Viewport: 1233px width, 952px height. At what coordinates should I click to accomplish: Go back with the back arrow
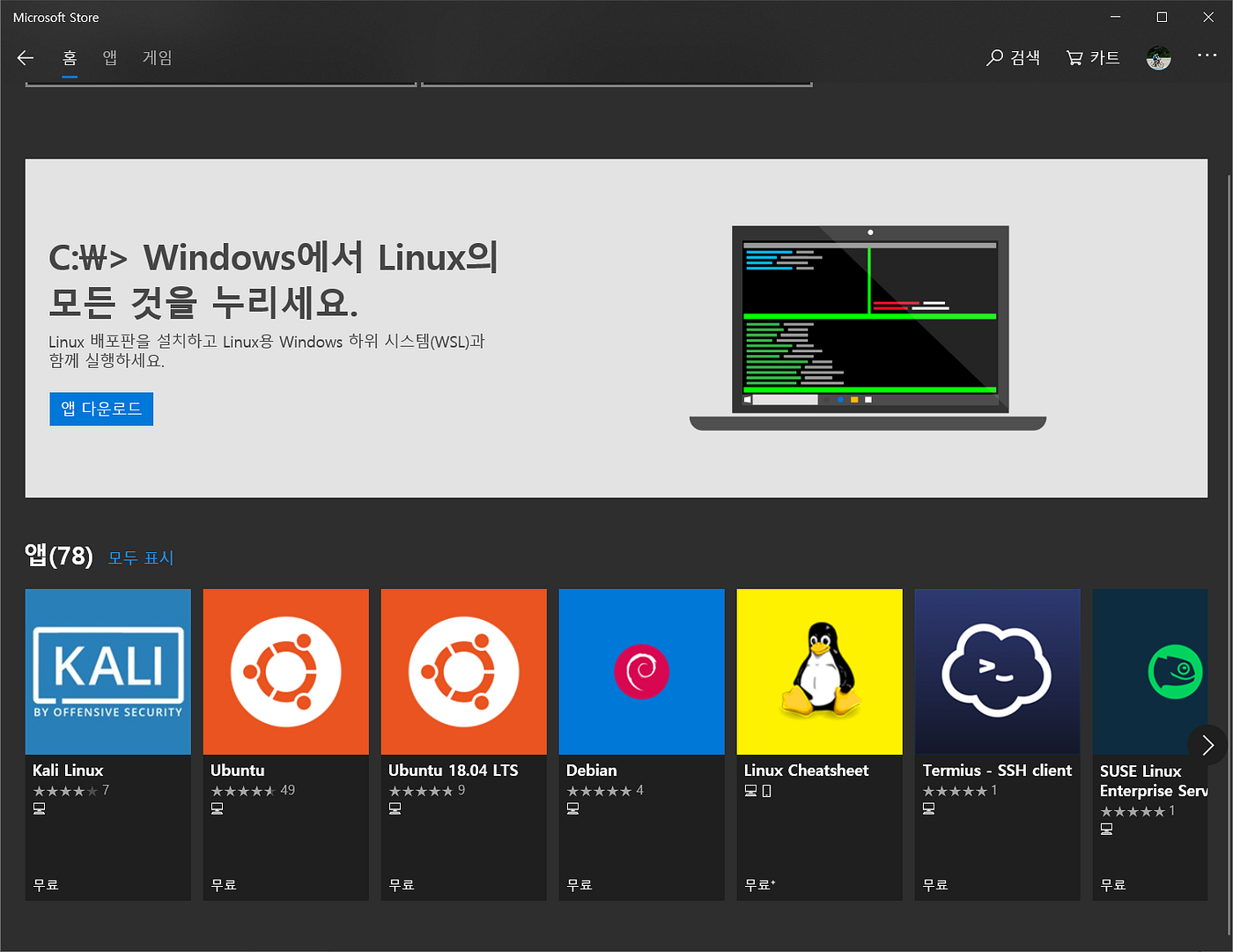click(26, 58)
